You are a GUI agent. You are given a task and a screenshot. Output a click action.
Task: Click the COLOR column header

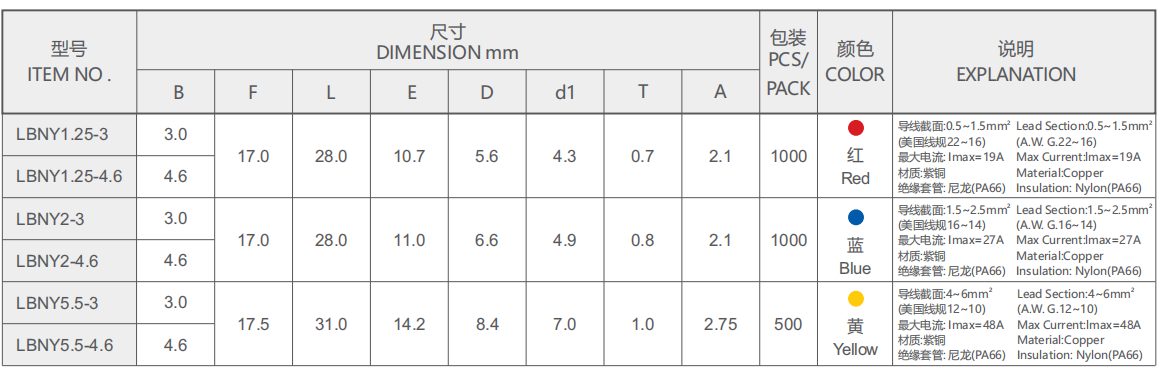855,62
